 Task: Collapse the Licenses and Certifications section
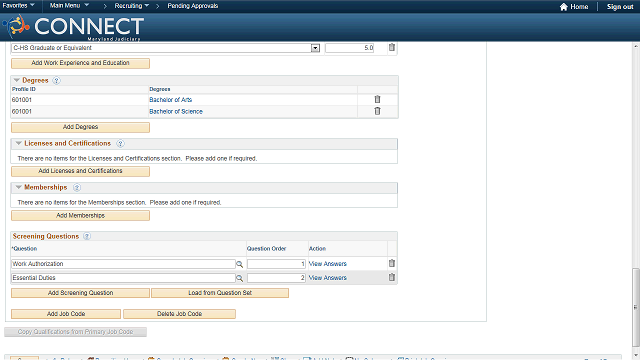click(18, 143)
